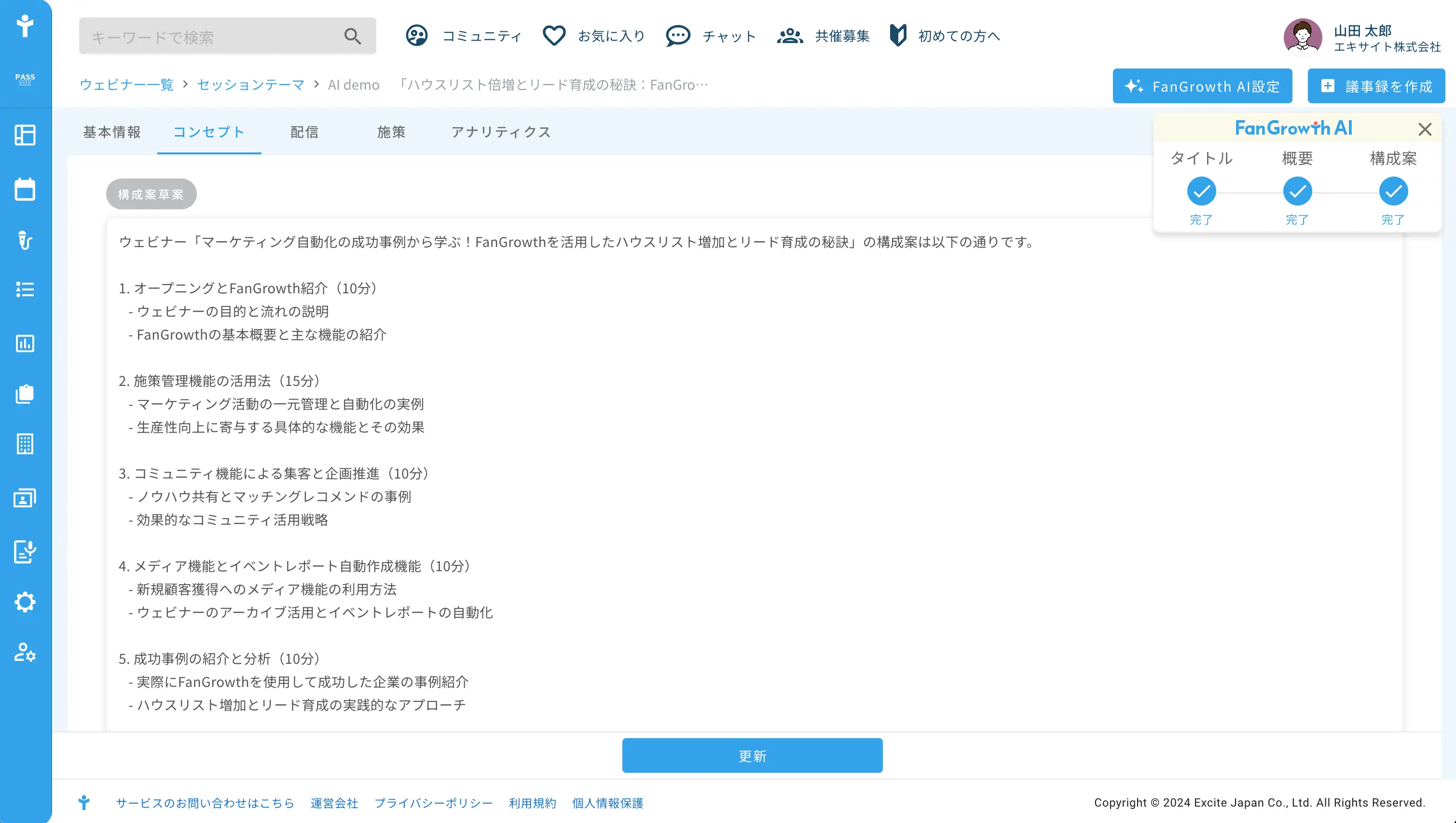The height and width of the screenshot is (823, 1456).
Task: Click the お気に入り heart icon
Action: [554, 36]
